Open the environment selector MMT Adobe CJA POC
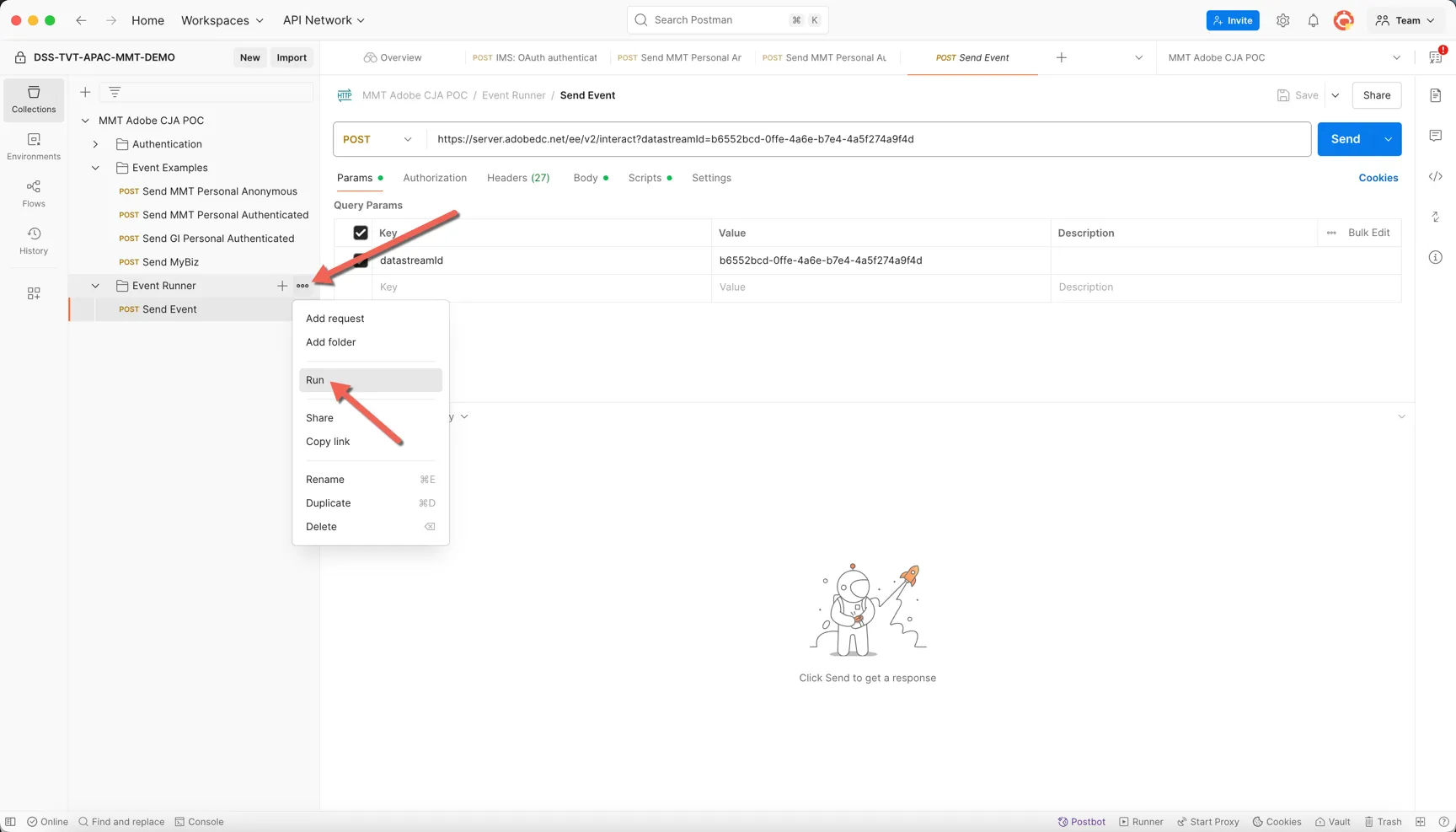 click(1285, 57)
